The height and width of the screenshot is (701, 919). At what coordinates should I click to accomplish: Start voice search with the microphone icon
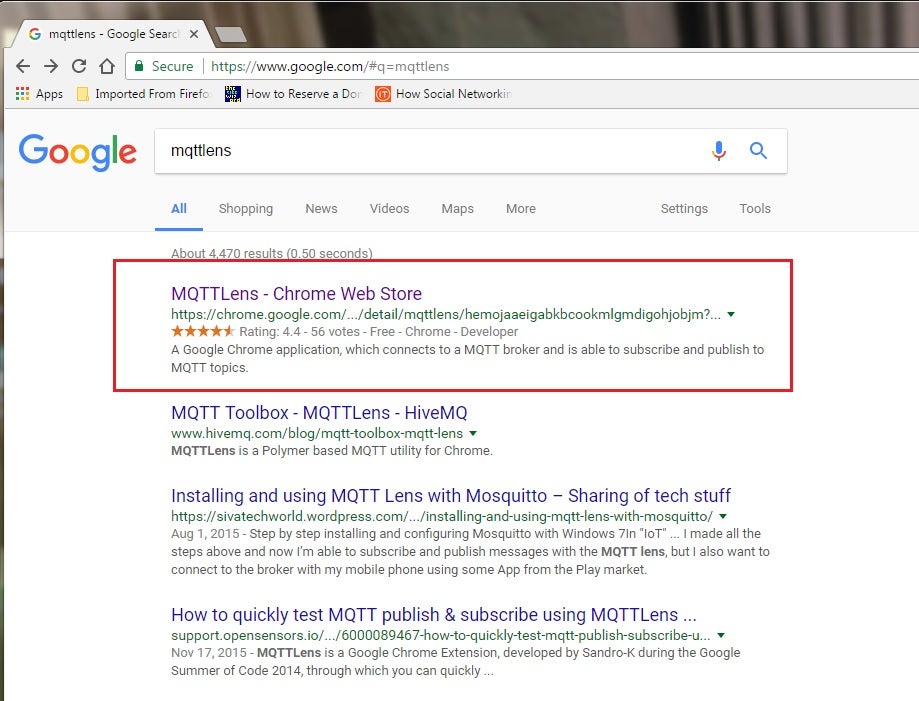718,151
